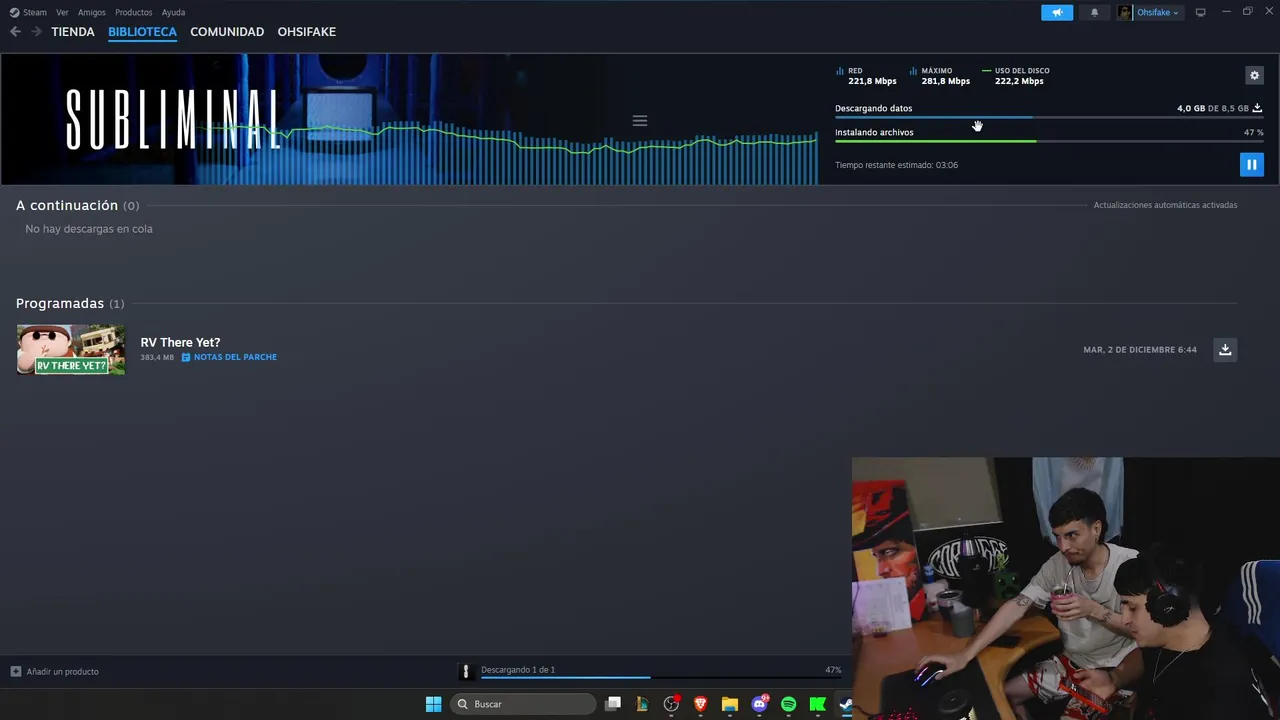Open File Explorer from taskbar
Screen dimensions: 1280x720
click(730, 704)
